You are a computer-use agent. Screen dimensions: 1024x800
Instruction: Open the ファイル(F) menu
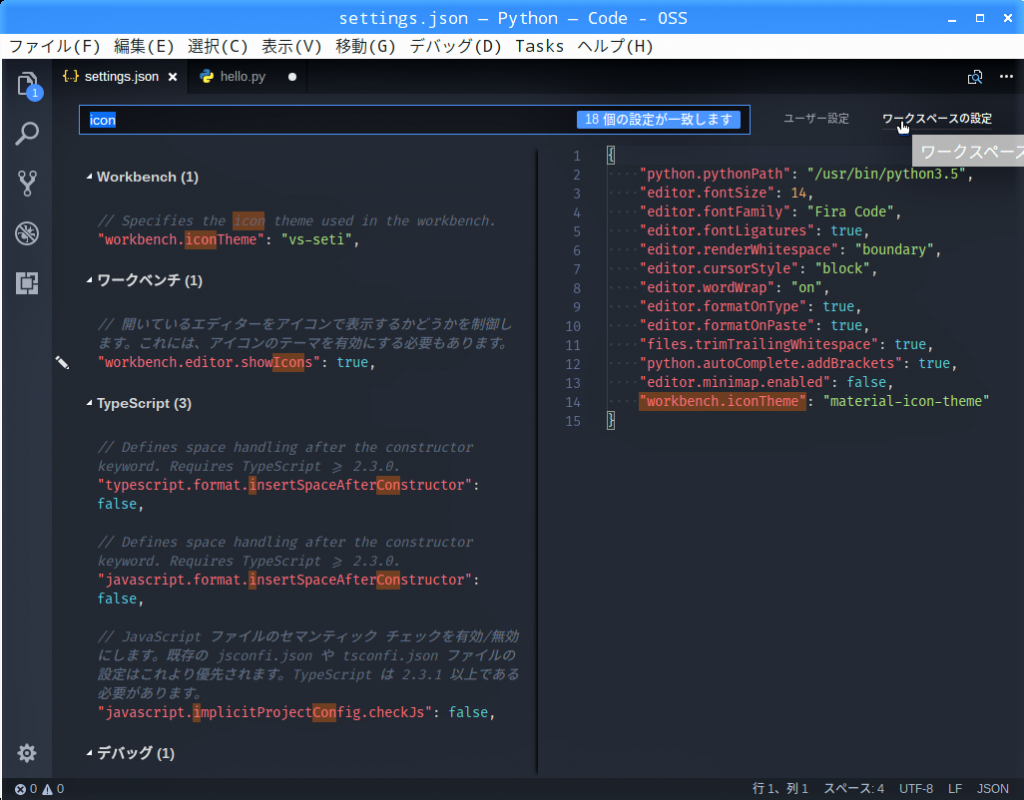click(x=55, y=46)
